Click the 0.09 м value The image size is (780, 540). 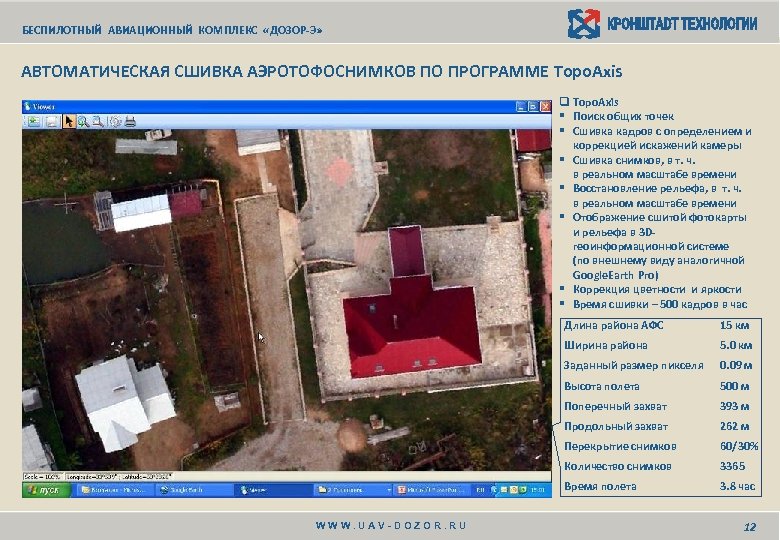pos(736,365)
